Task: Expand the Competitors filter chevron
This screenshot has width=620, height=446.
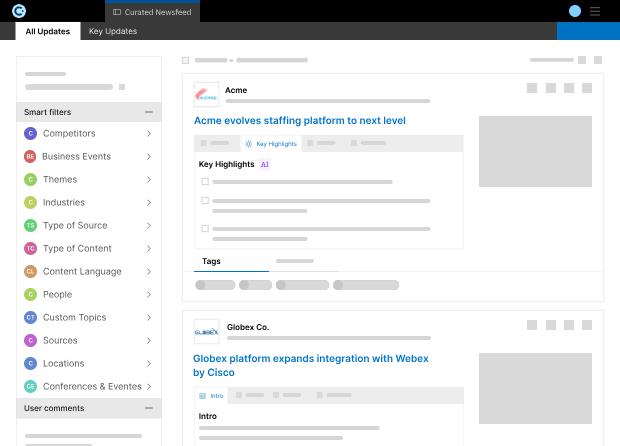Action: click(x=149, y=134)
